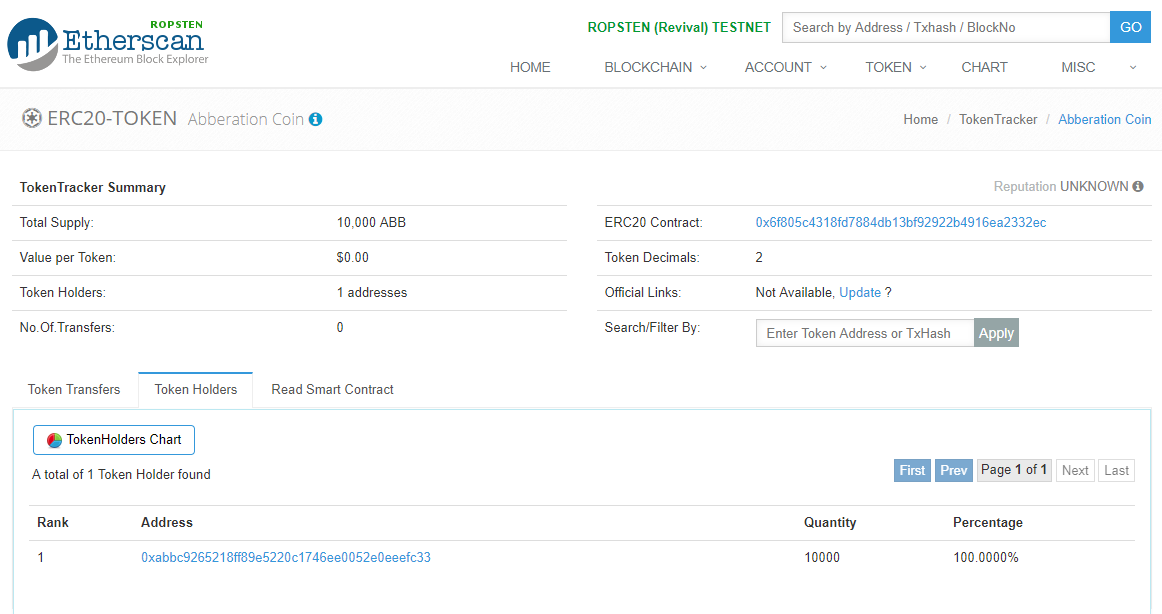Open the MISC menu item

pos(1078,67)
